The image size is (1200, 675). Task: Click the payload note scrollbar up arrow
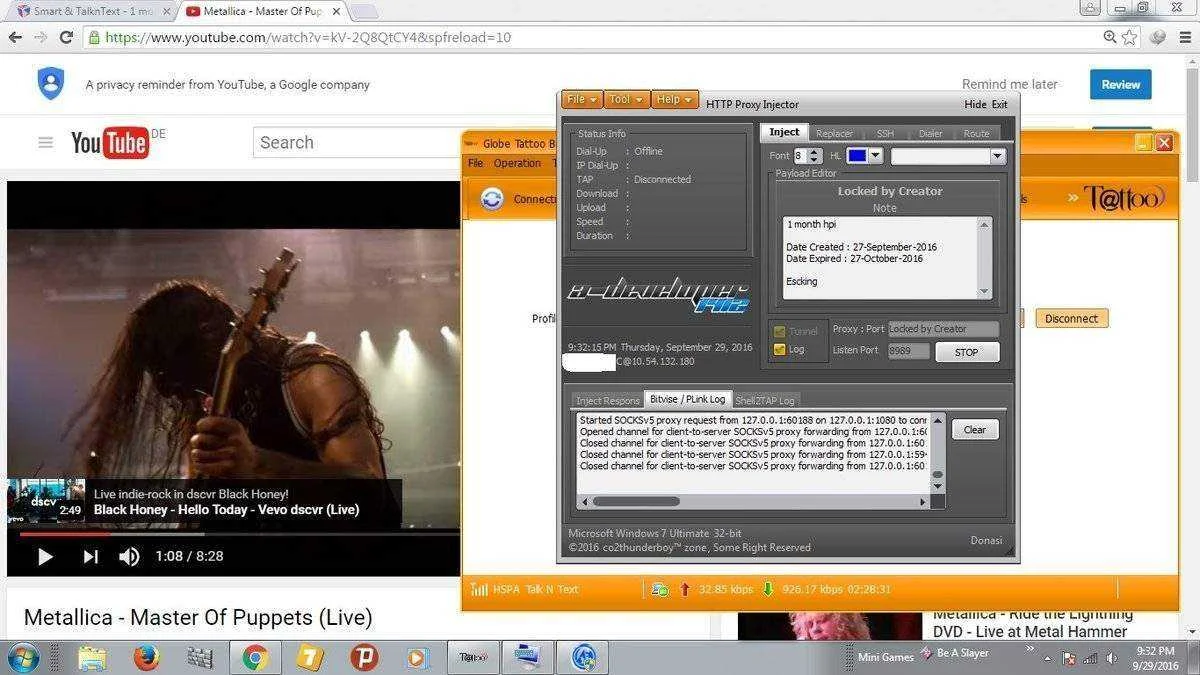click(984, 224)
